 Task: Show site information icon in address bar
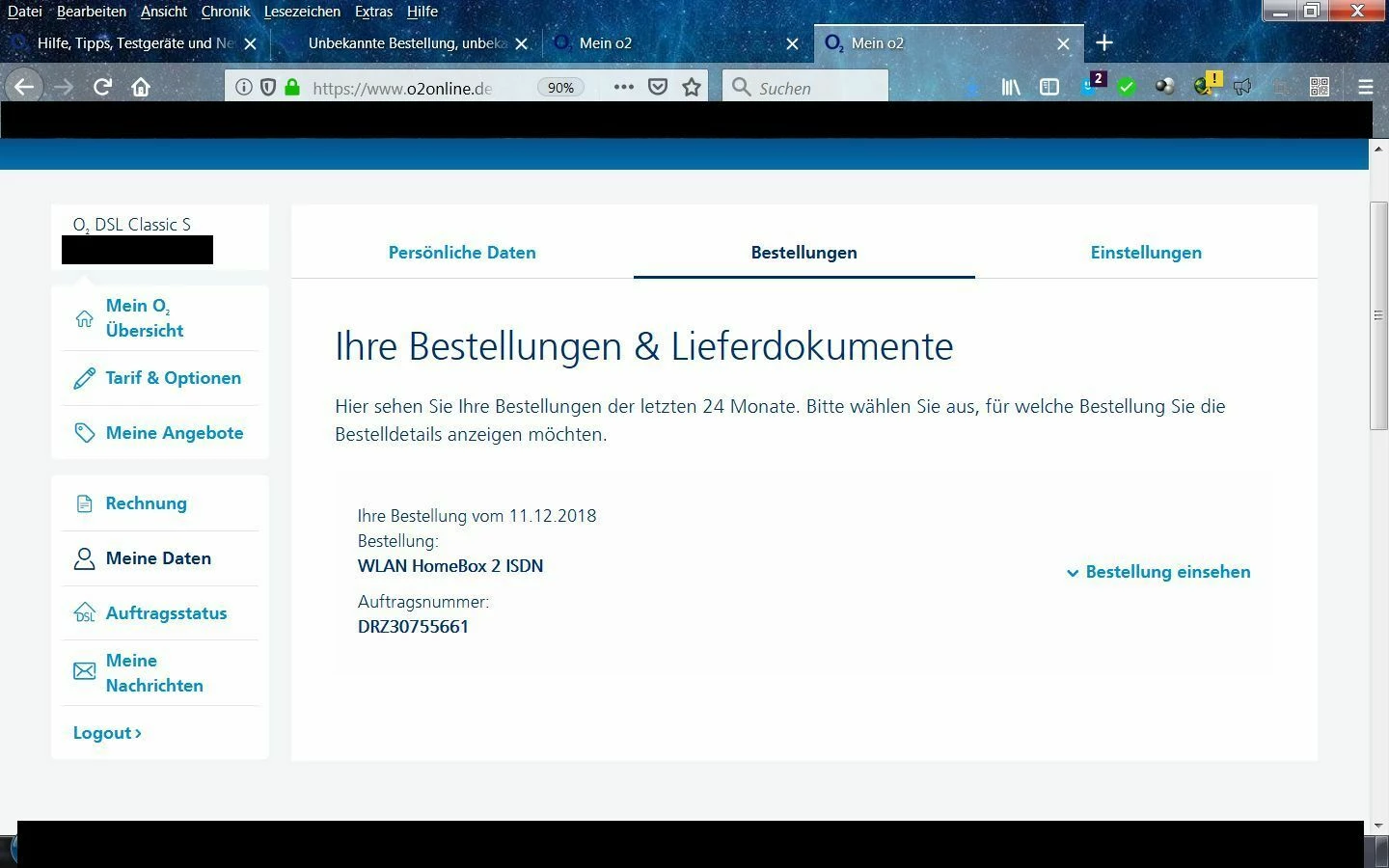pos(244,87)
